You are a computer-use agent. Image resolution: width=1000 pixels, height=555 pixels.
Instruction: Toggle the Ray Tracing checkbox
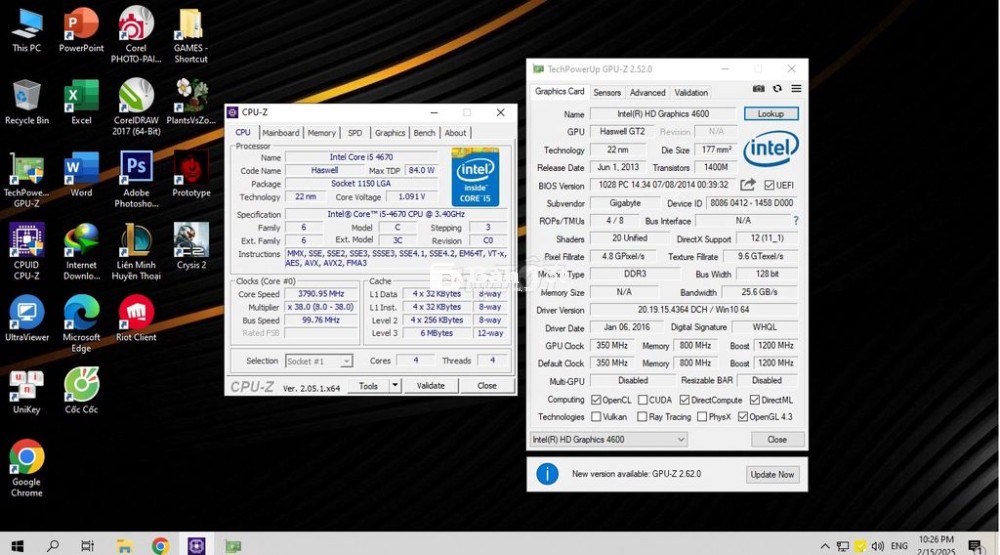coord(642,417)
